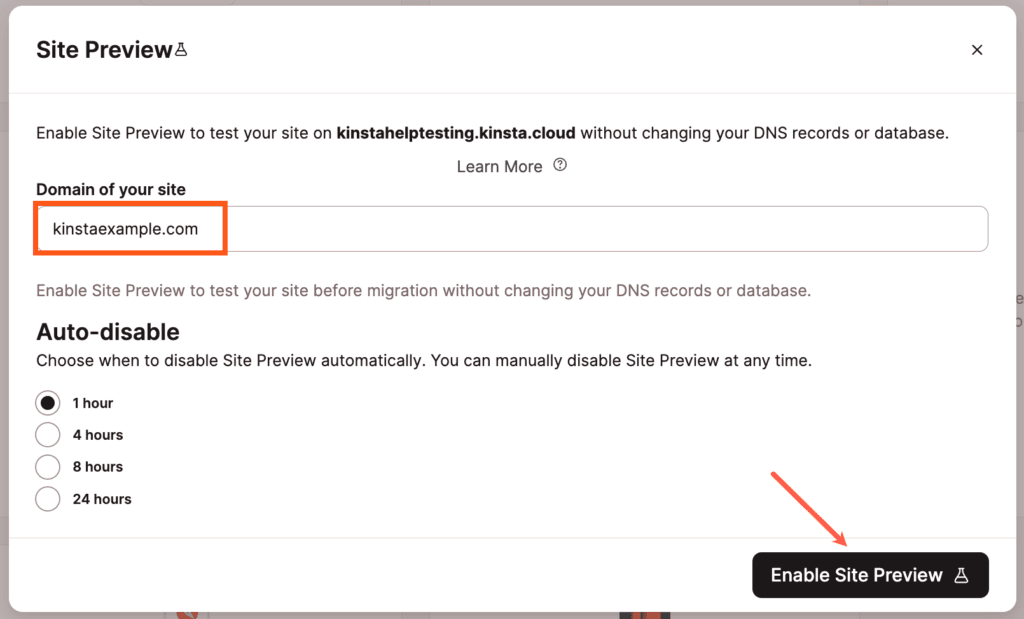Close the Site Preview dialog
This screenshot has width=1024, height=619.
tap(977, 50)
